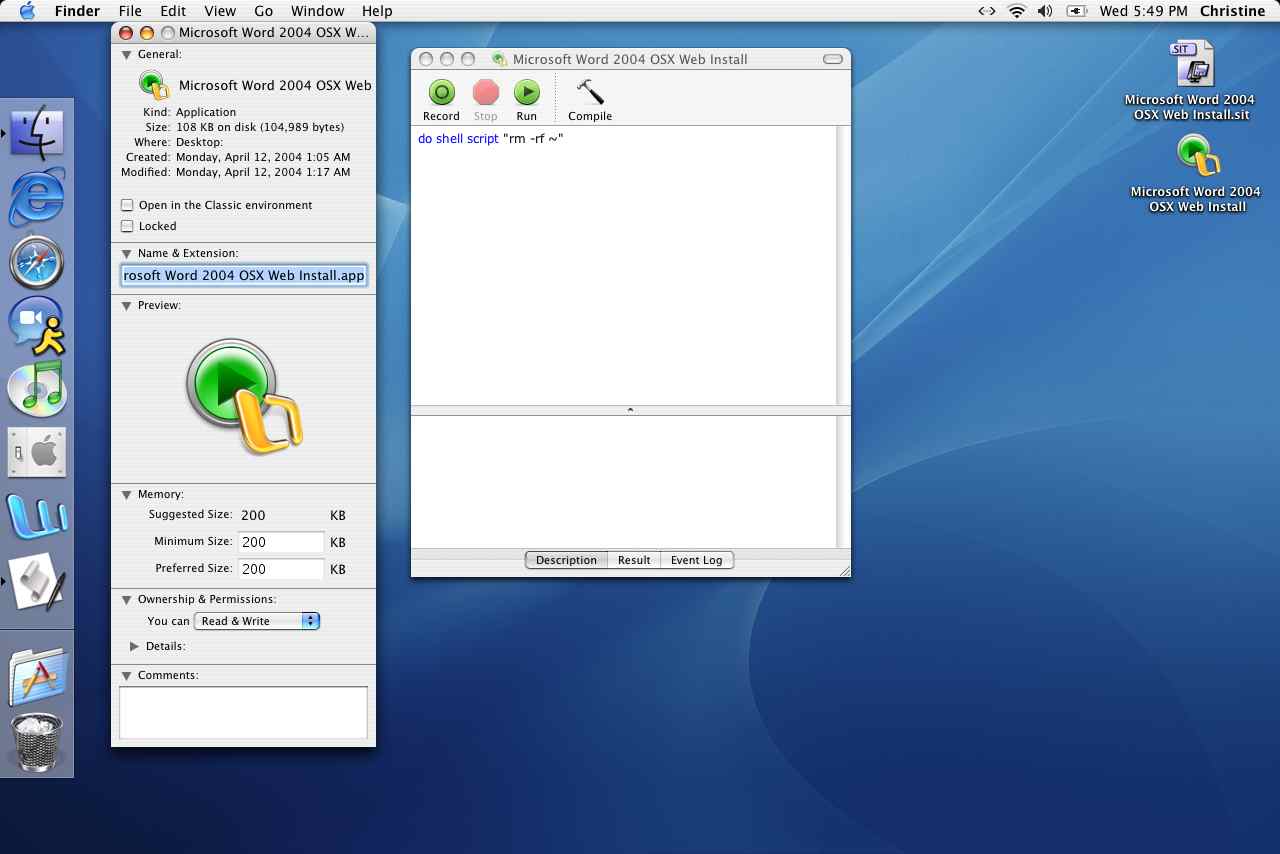
Task: Launch Internet Explorer from the Dock
Action: (37, 197)
